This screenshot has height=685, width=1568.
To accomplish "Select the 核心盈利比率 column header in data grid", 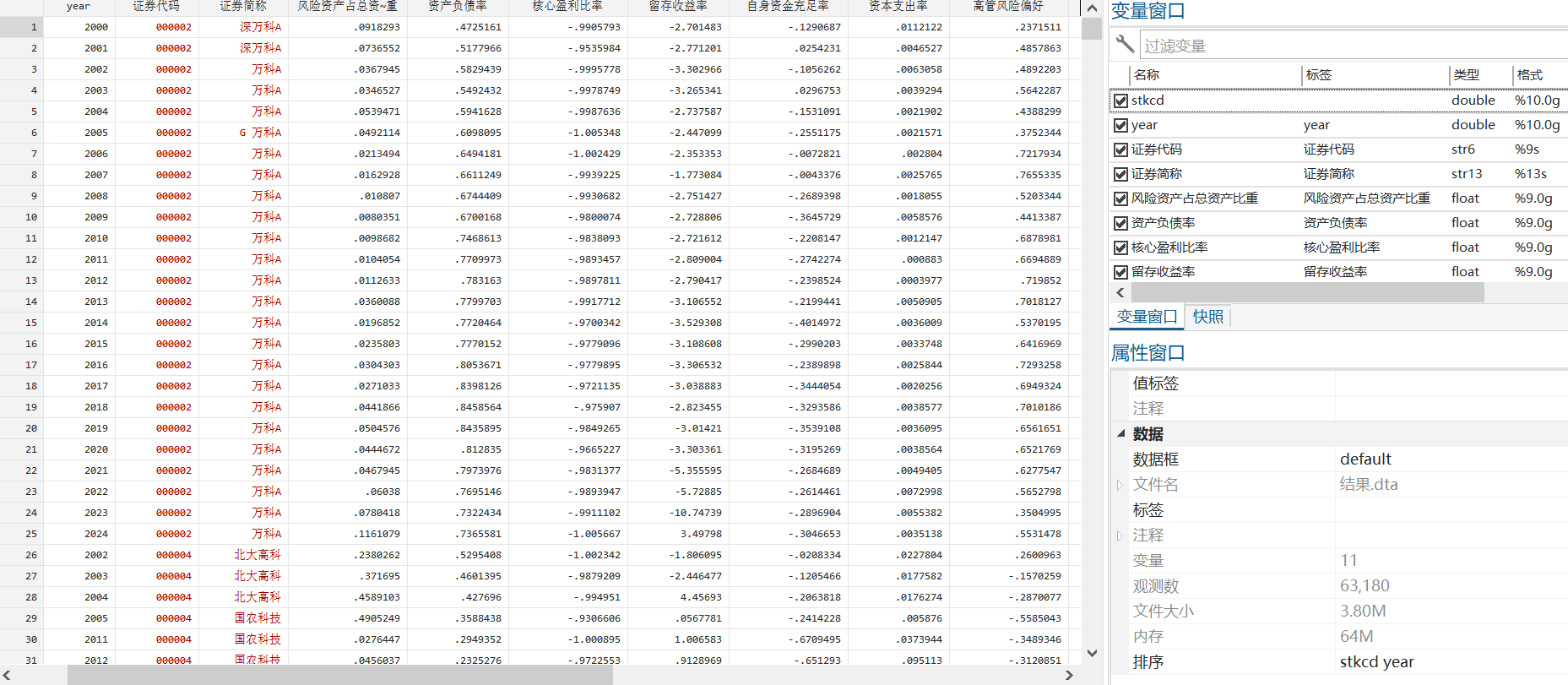I will (567, 7).
